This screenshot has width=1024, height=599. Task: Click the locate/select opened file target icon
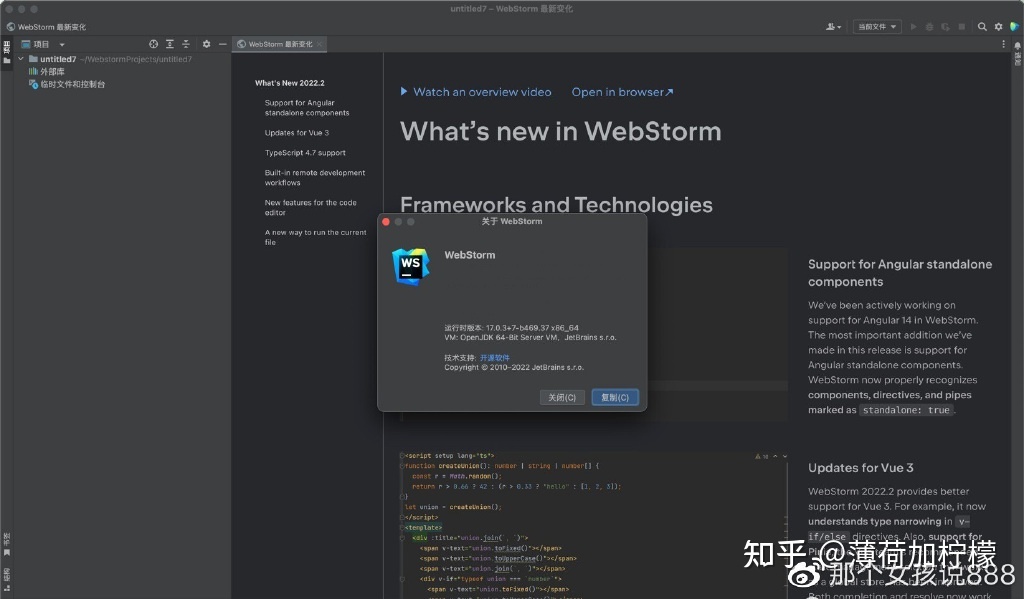[x=153, y=44]
